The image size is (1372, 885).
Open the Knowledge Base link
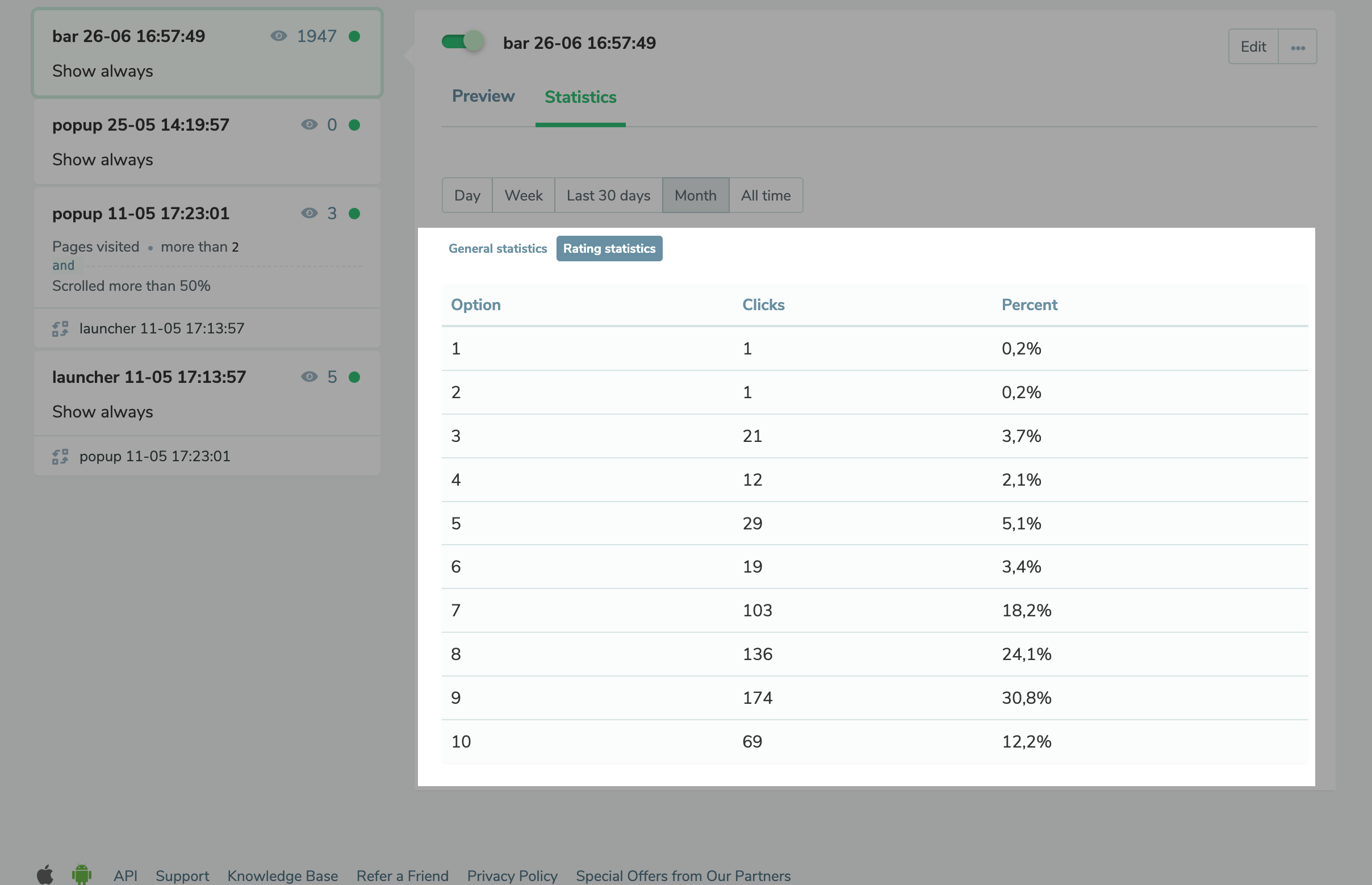[x=283, y=875]
